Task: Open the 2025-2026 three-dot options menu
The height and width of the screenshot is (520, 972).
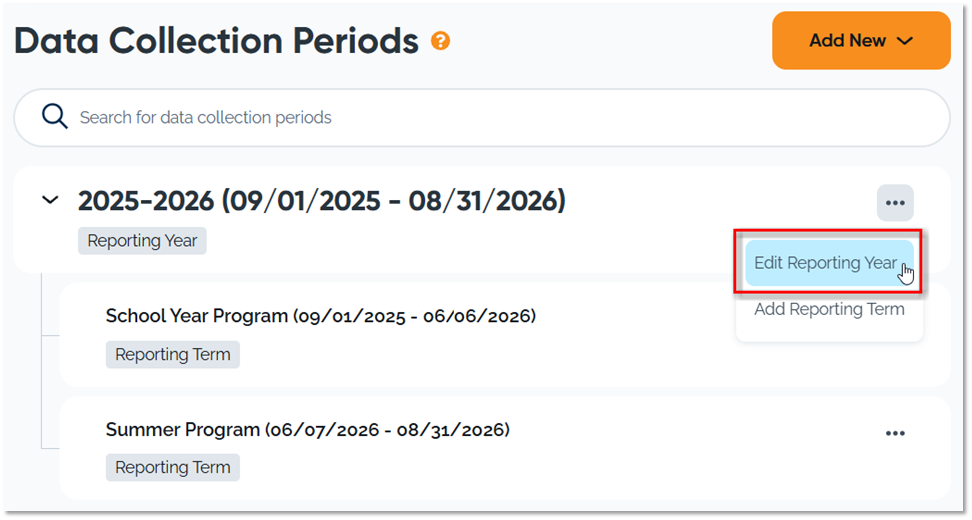Action: tap(895, 203)
